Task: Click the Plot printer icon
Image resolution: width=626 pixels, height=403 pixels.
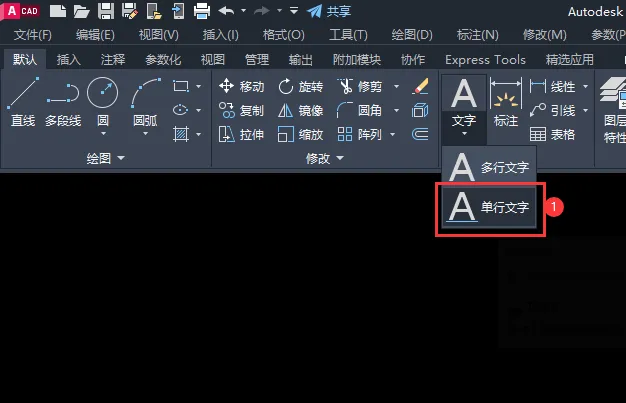Action: pyautogui.click(x=202, y=11)
